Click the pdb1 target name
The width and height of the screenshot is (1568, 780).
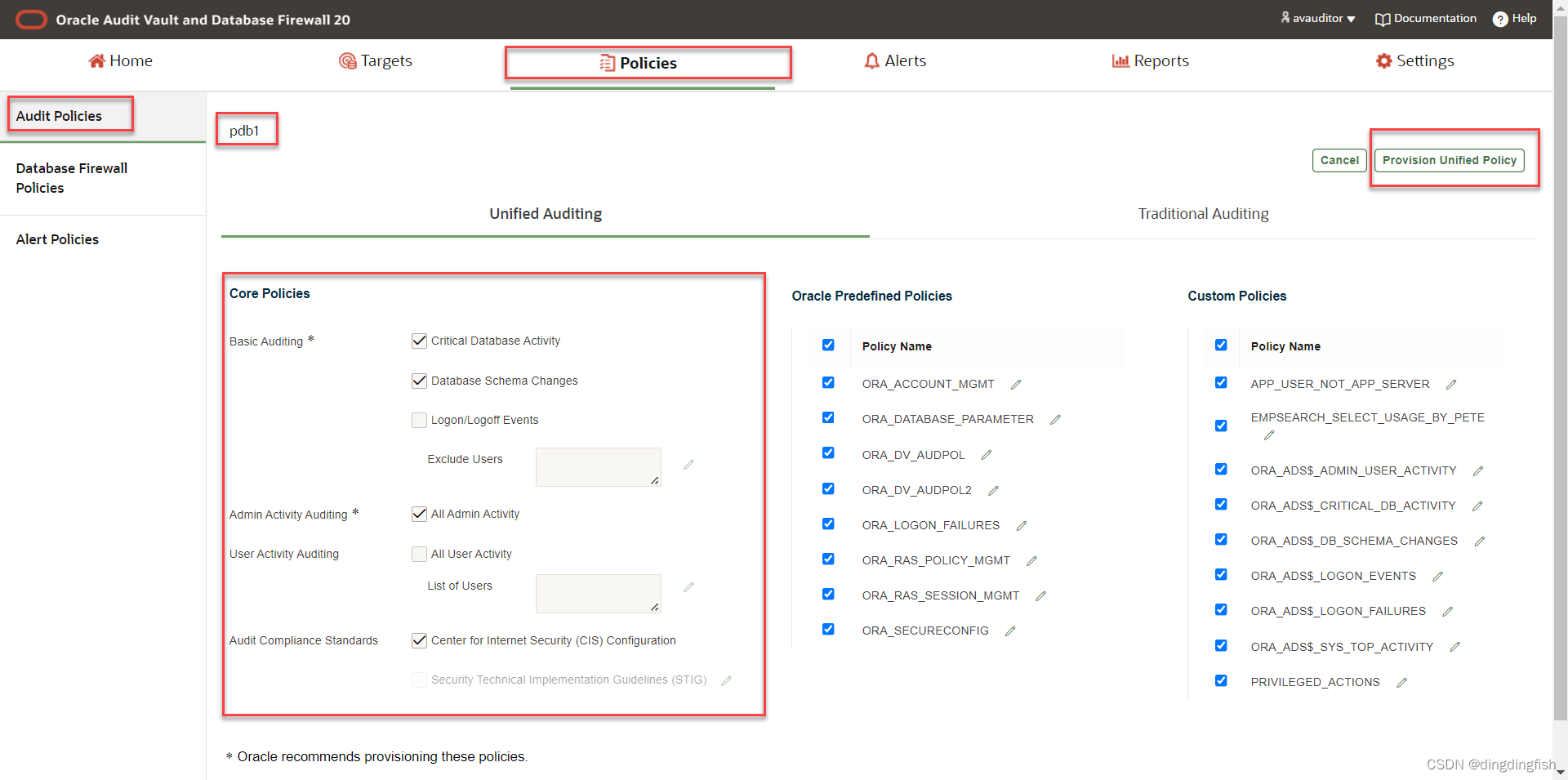point(244,131)
